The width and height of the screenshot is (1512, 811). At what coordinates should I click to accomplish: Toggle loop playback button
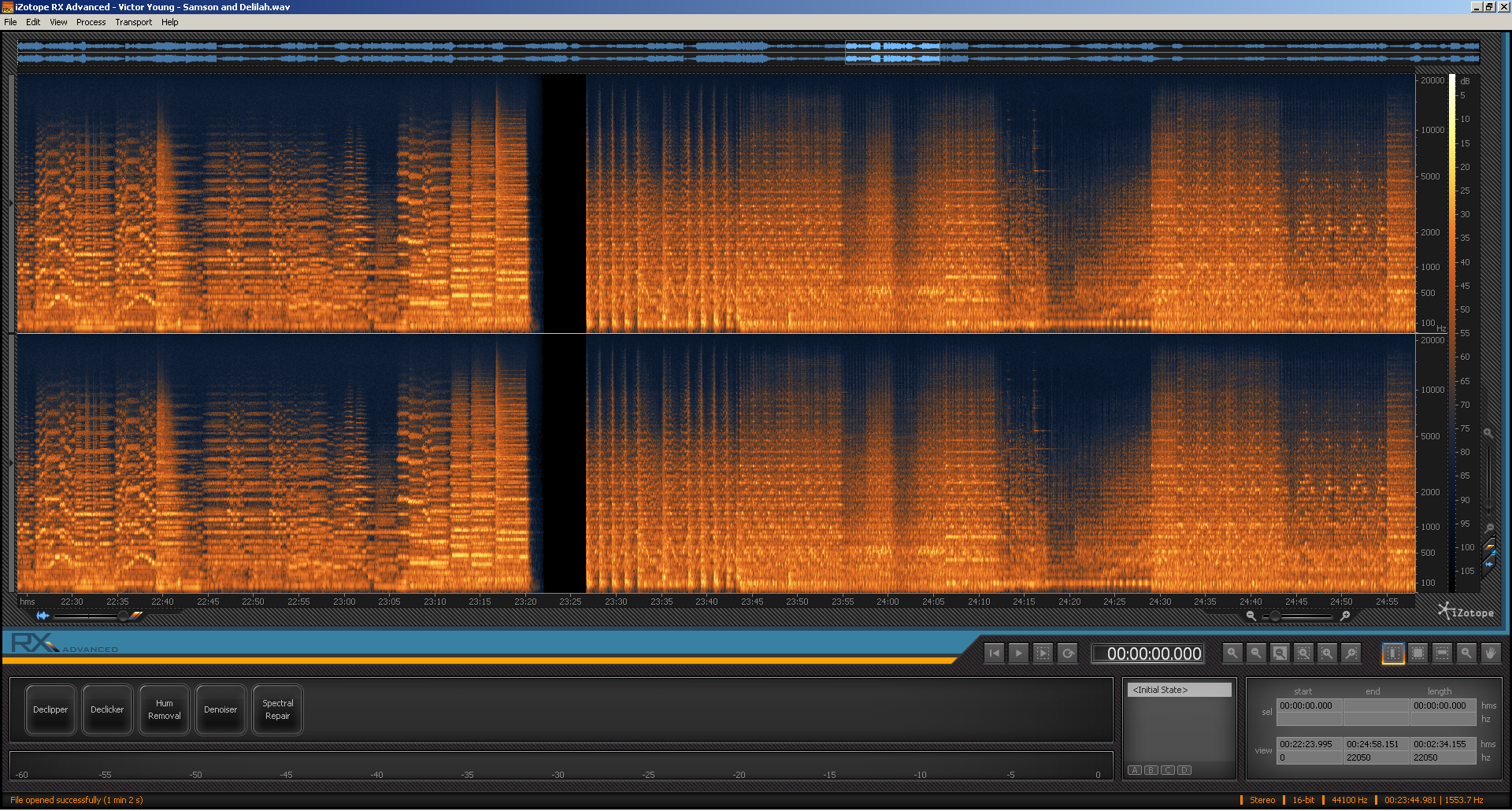coord(1068,654)
